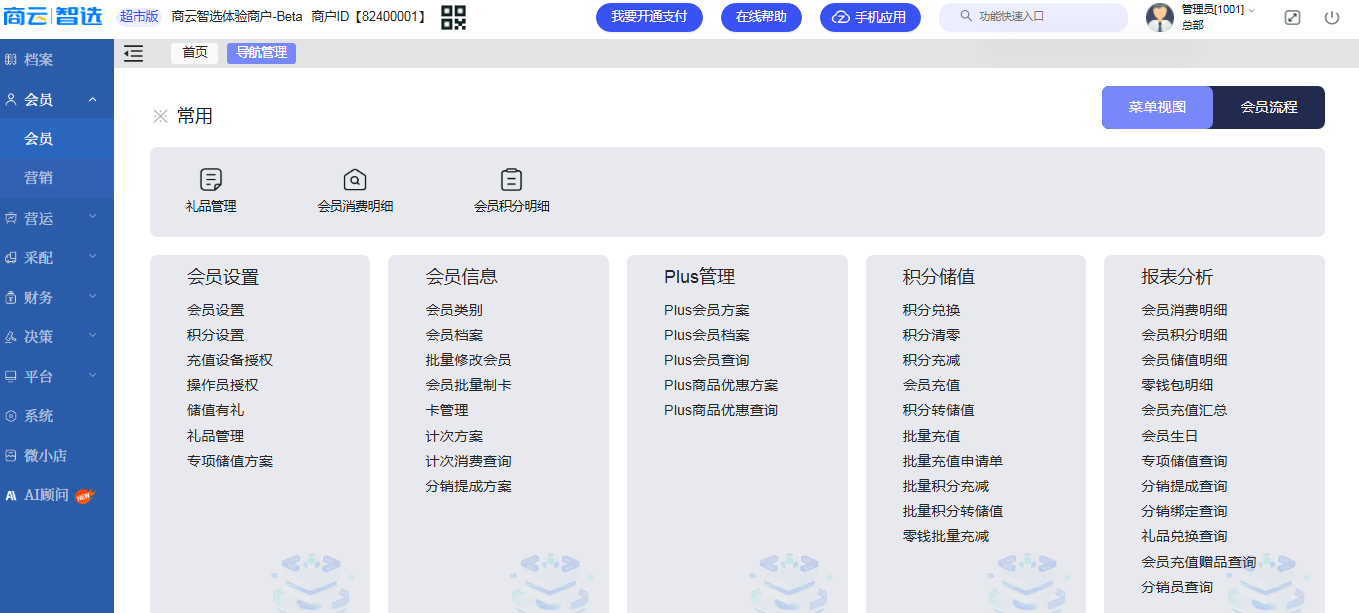Open 充值设备授权 under 会员设置

pyautogui.click(x=230, y=360)
